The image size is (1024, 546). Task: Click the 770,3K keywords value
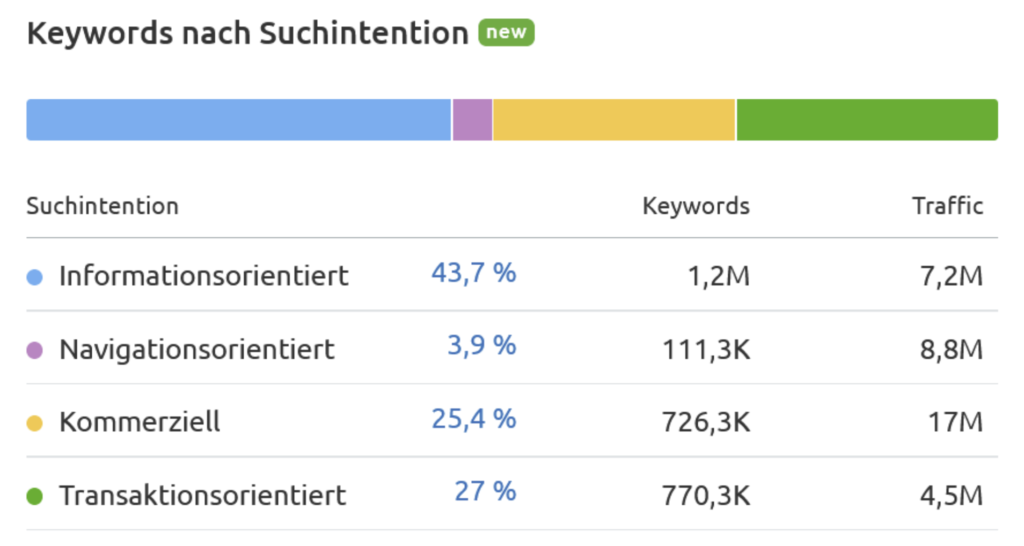(706, 496)
